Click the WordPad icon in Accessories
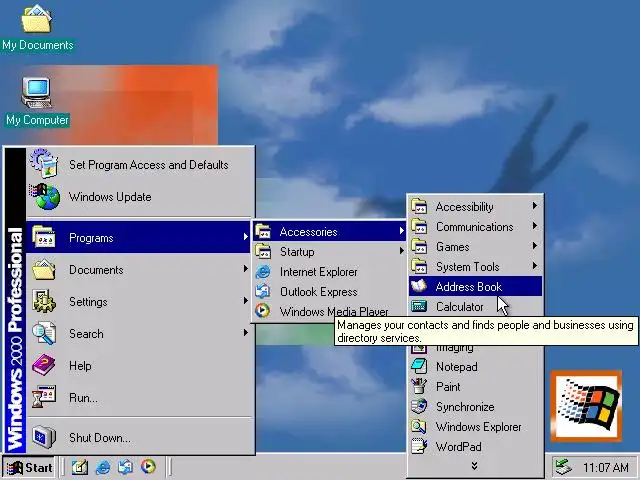This screenshot has width=640, height=480. click(419, 446)
